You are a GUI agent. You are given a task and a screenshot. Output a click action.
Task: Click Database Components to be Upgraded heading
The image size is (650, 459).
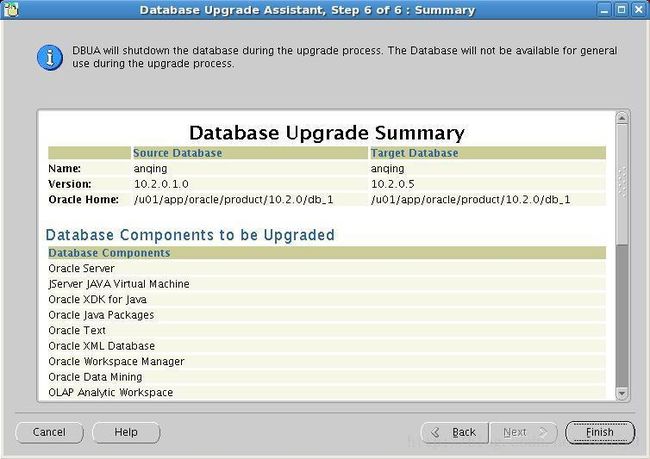190,235
